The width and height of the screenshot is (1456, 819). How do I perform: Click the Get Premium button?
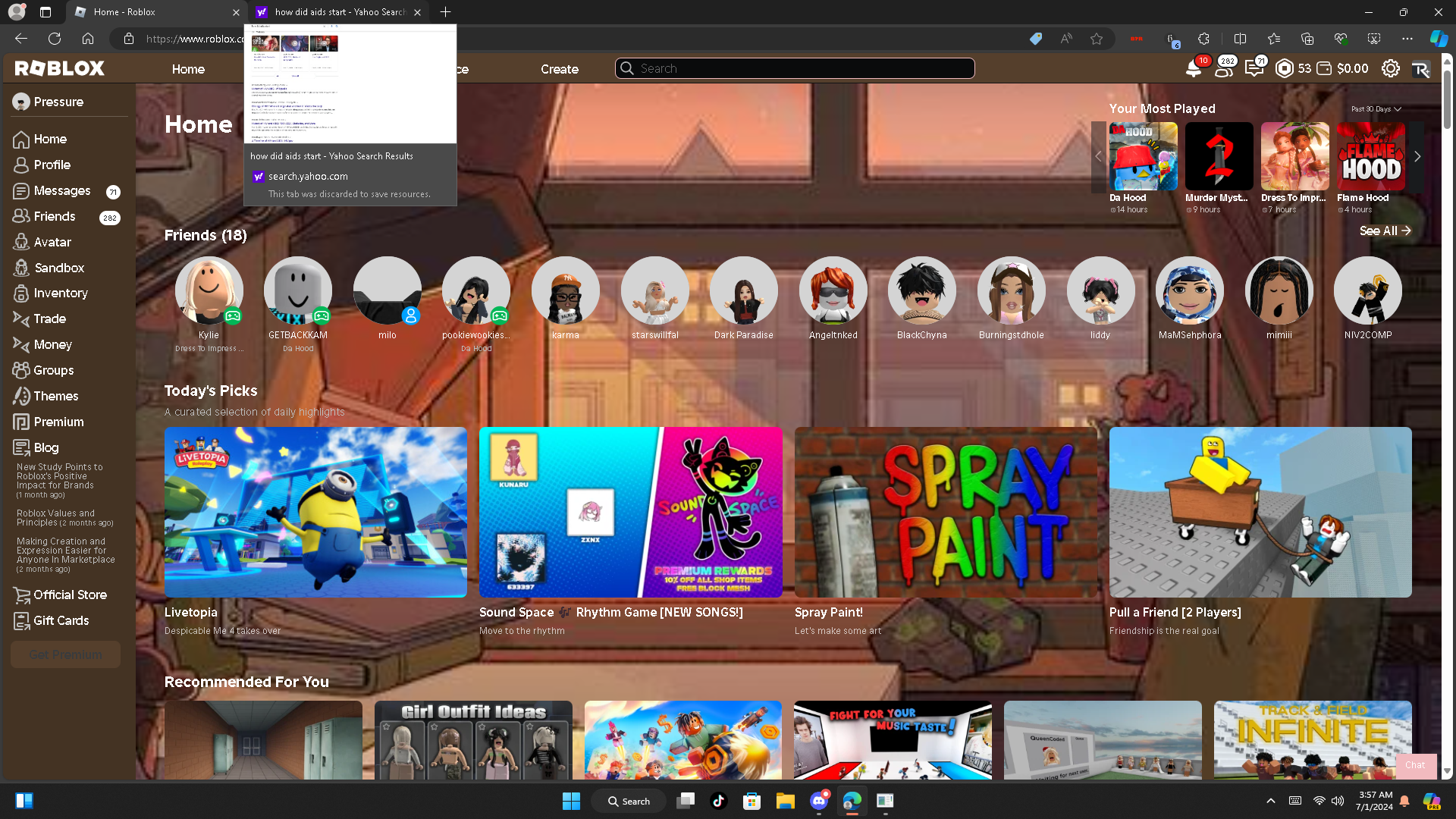(65, 654)
